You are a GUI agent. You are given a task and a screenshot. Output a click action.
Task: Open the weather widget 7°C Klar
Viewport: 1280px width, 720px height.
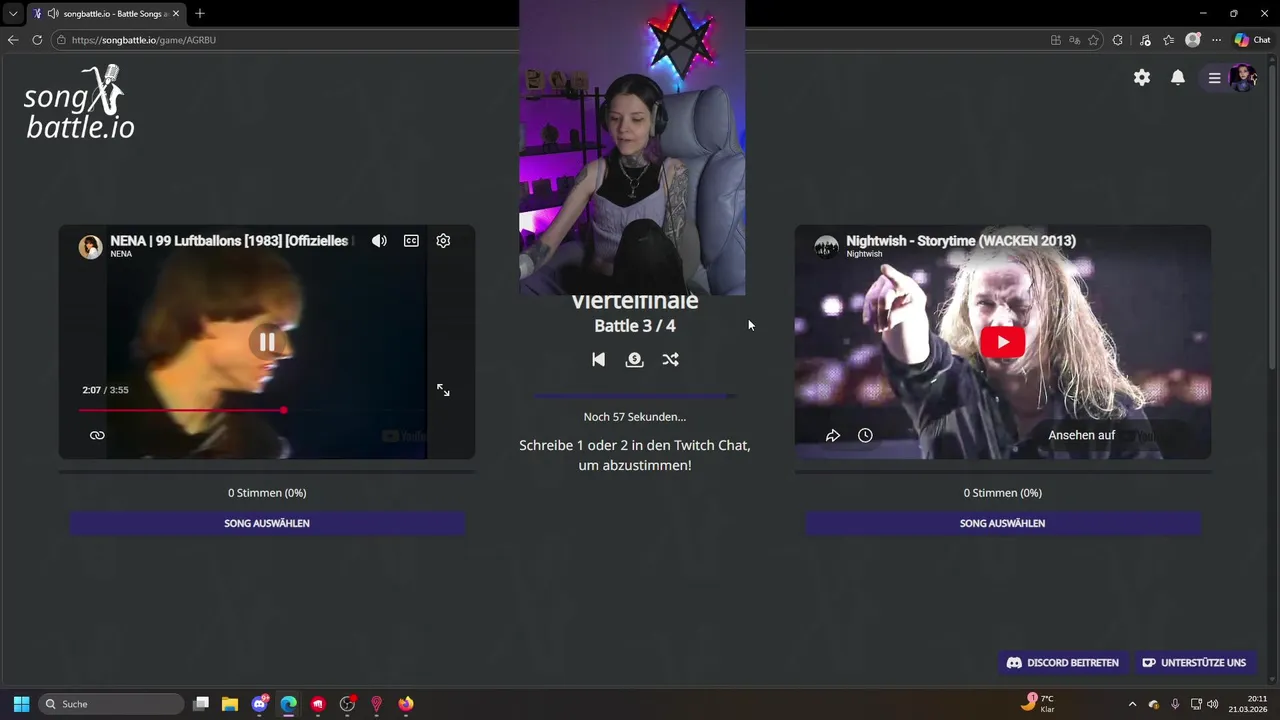pos(1038,704)
